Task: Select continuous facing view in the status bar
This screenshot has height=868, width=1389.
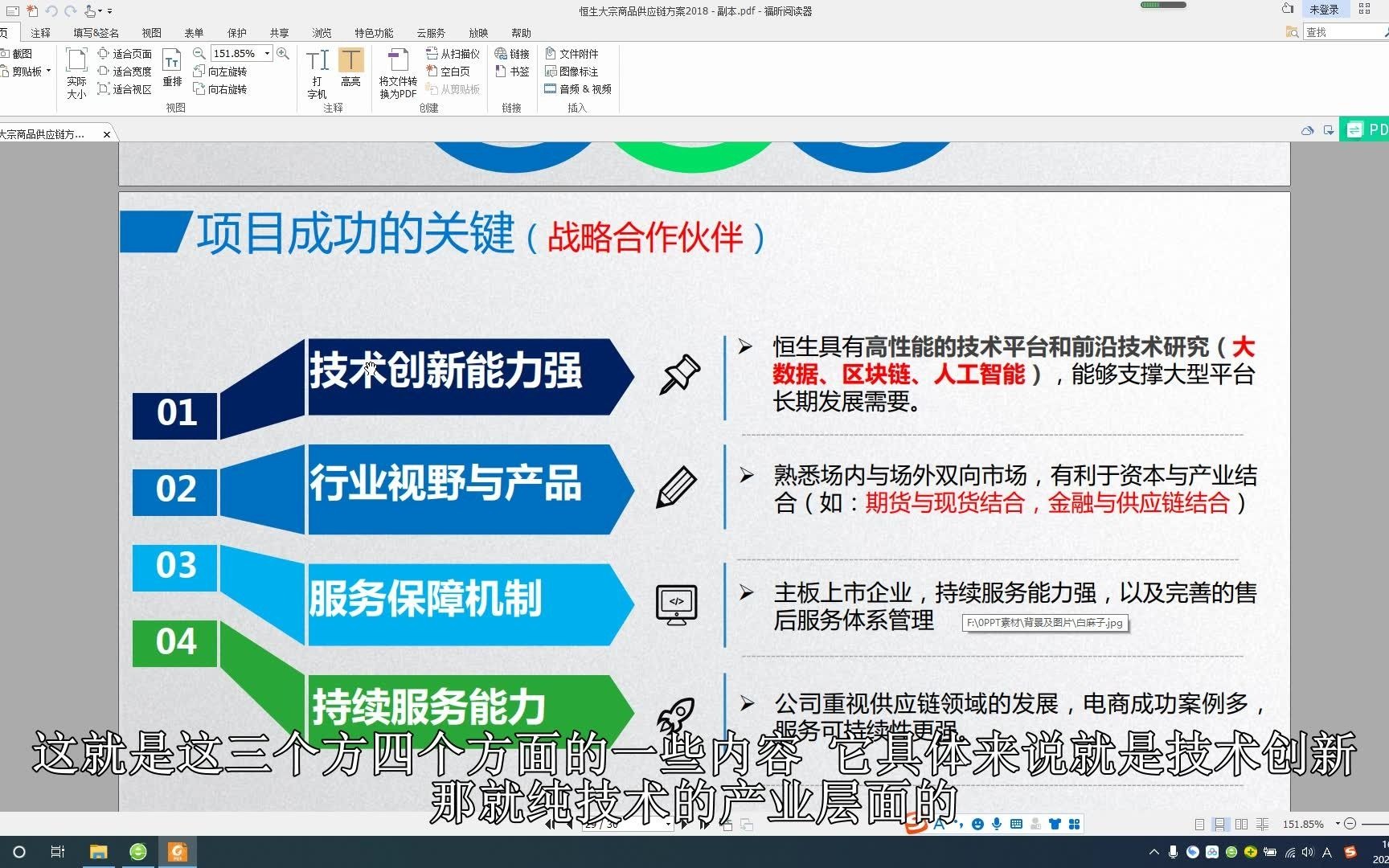Action: (x=1262, y=824)
